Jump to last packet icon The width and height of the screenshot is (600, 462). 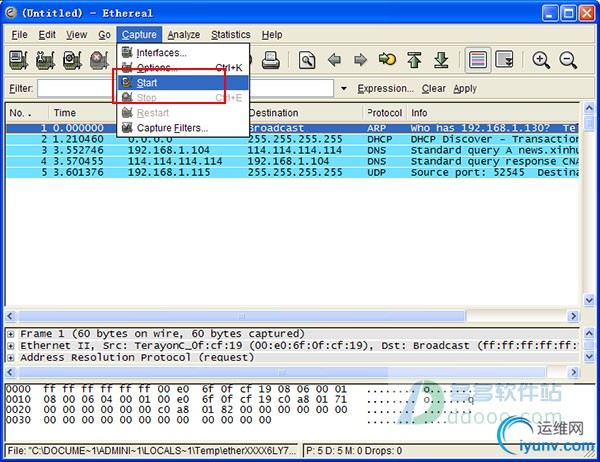440,60
